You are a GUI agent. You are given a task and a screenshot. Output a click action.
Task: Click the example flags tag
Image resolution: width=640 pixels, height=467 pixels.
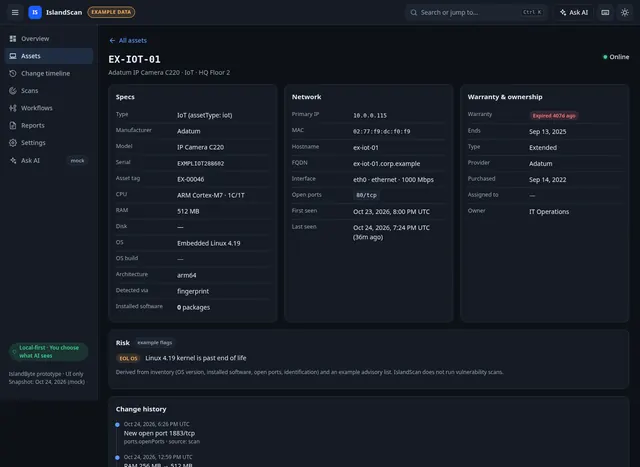pos(154,342)
